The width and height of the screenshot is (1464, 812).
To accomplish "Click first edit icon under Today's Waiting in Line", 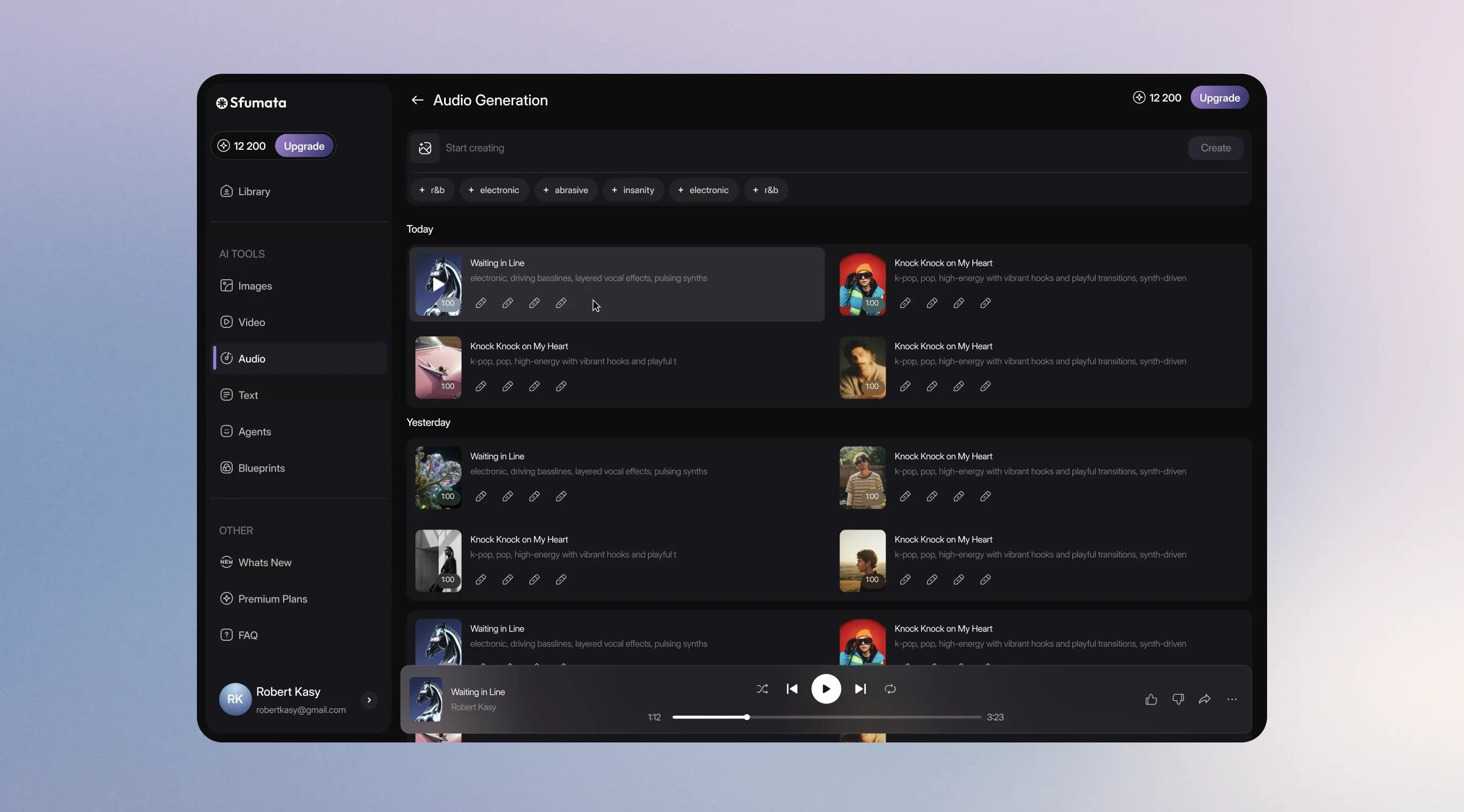I will [x=481, y=303].
